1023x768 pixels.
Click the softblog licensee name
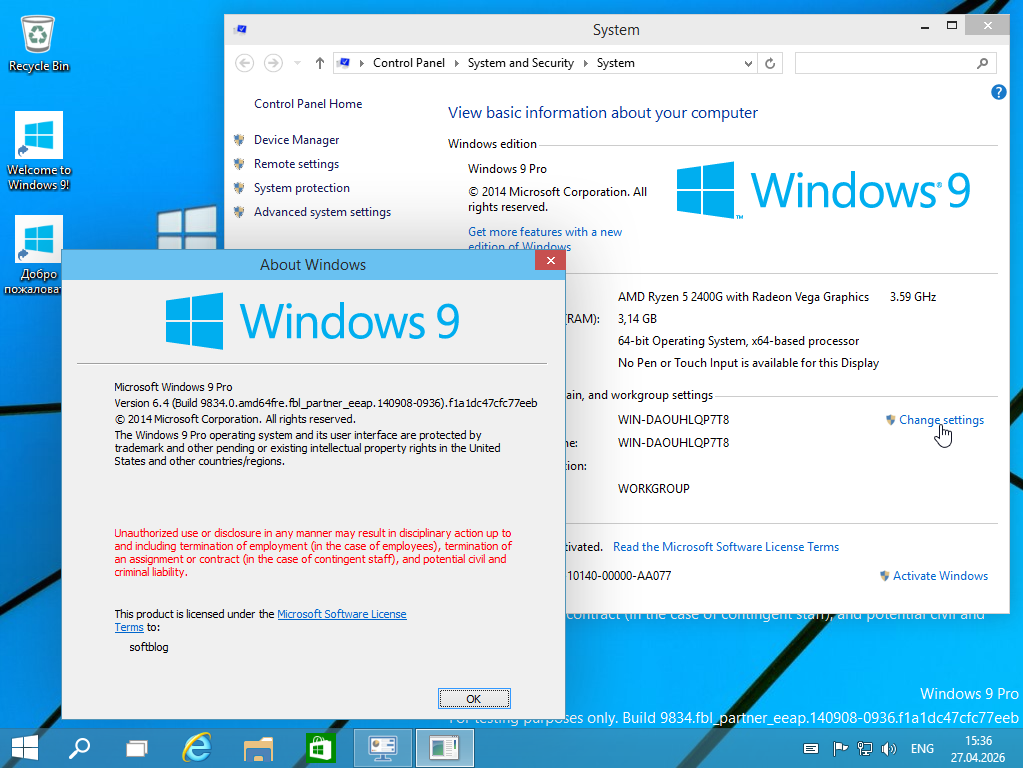coord(149,647)
